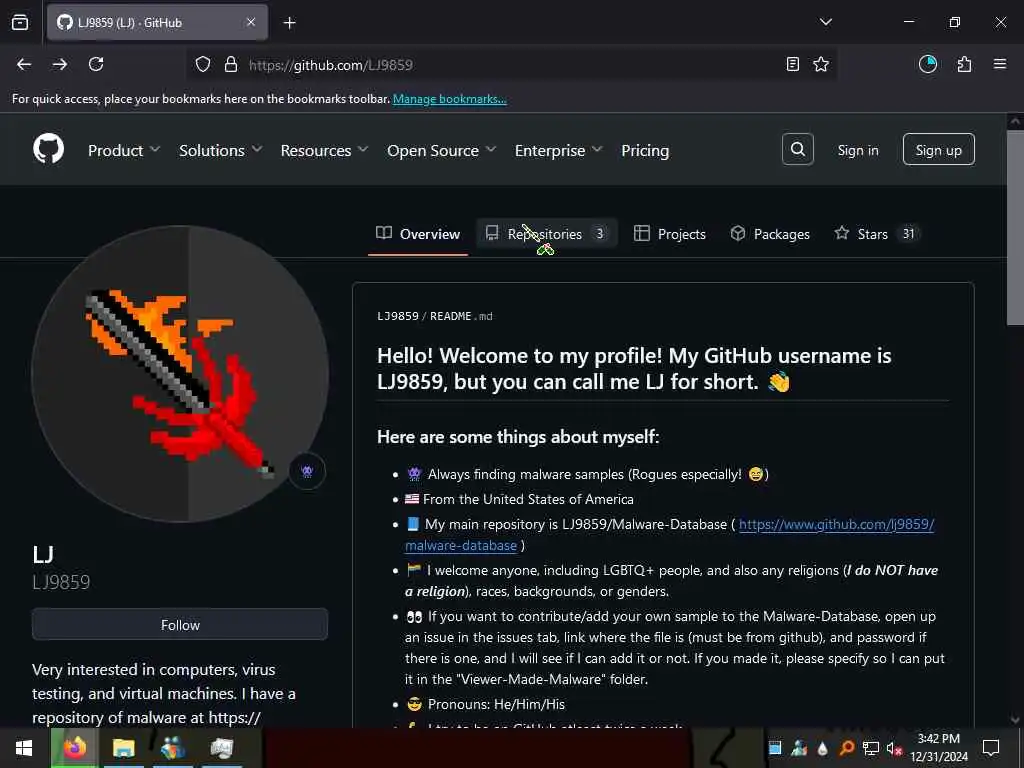The image size is (1024, 768).
Task: Expand the Product menu
Action: [x=124, y=150]
